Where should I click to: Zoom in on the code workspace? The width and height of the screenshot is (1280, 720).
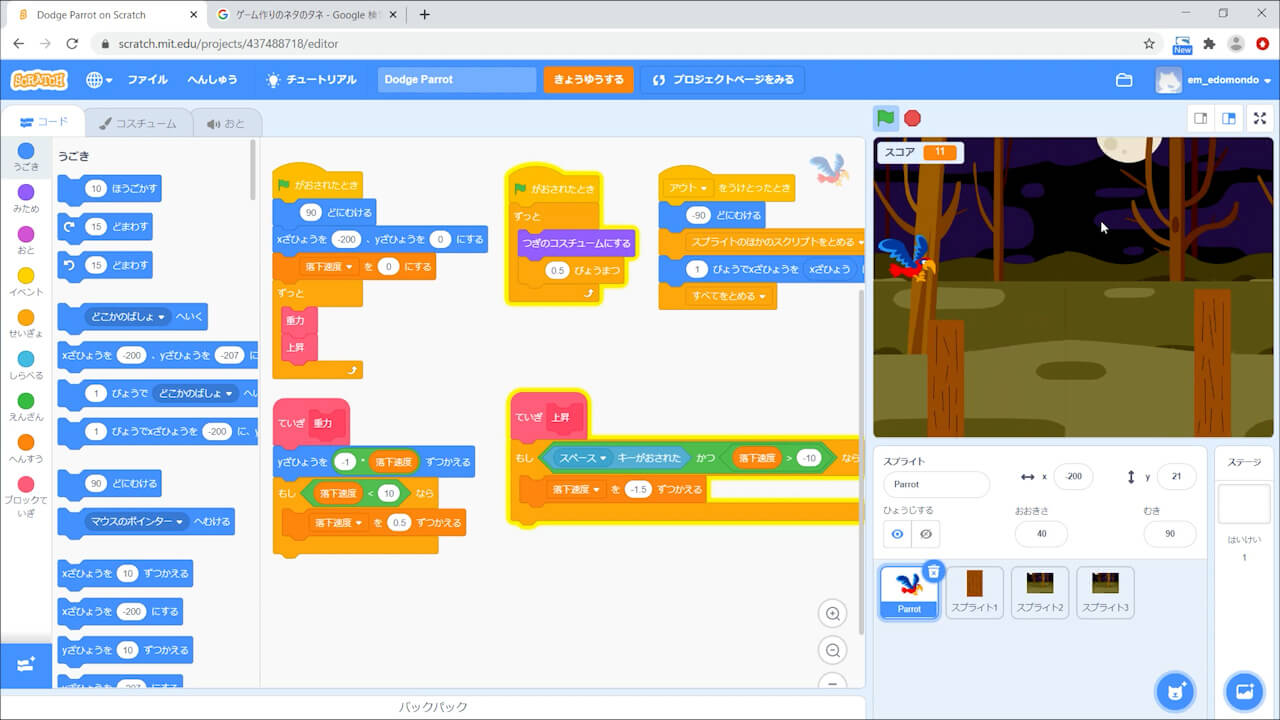click(832, 613)
